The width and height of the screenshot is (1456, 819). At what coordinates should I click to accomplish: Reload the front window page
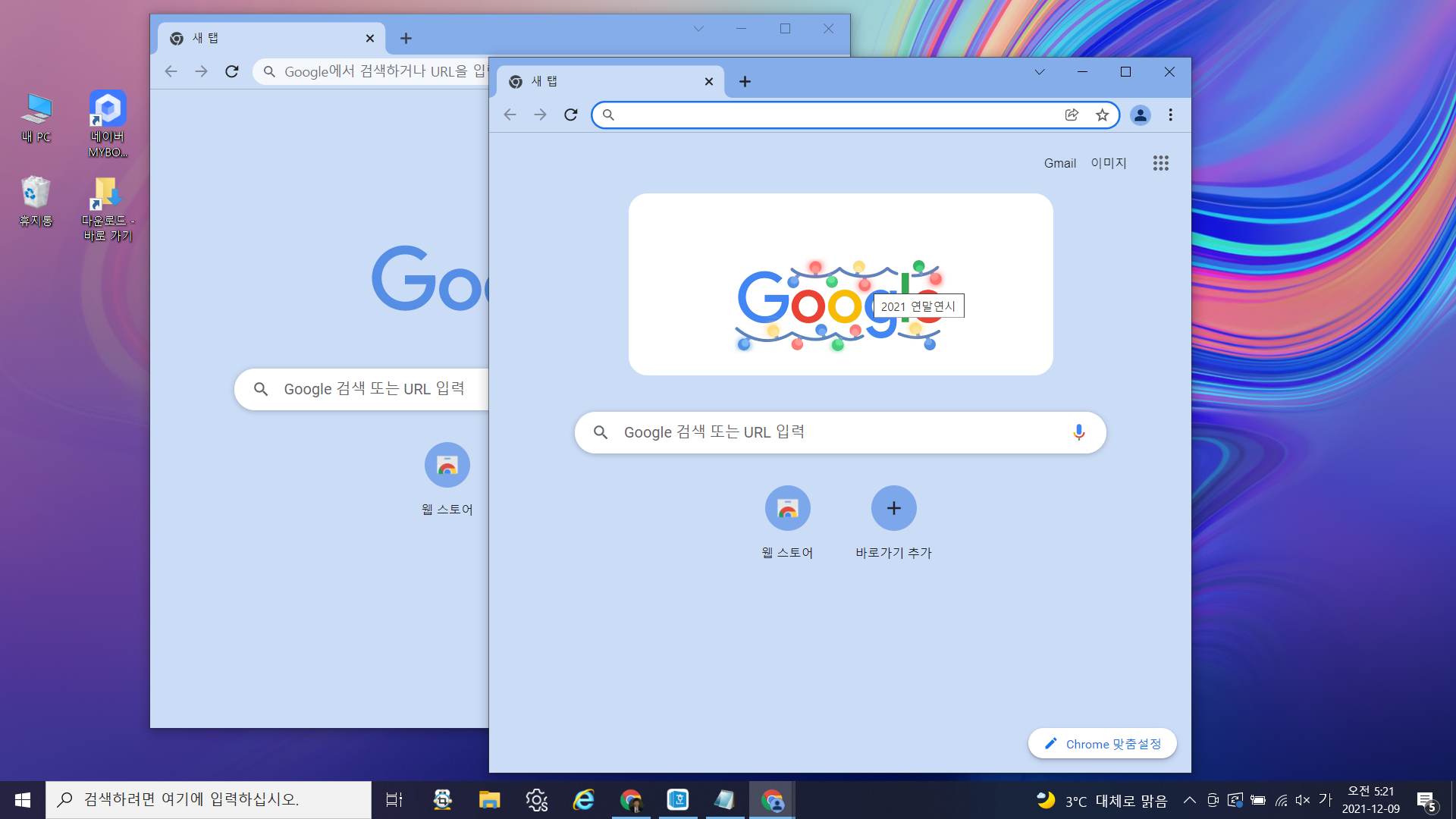coord(571,115)
